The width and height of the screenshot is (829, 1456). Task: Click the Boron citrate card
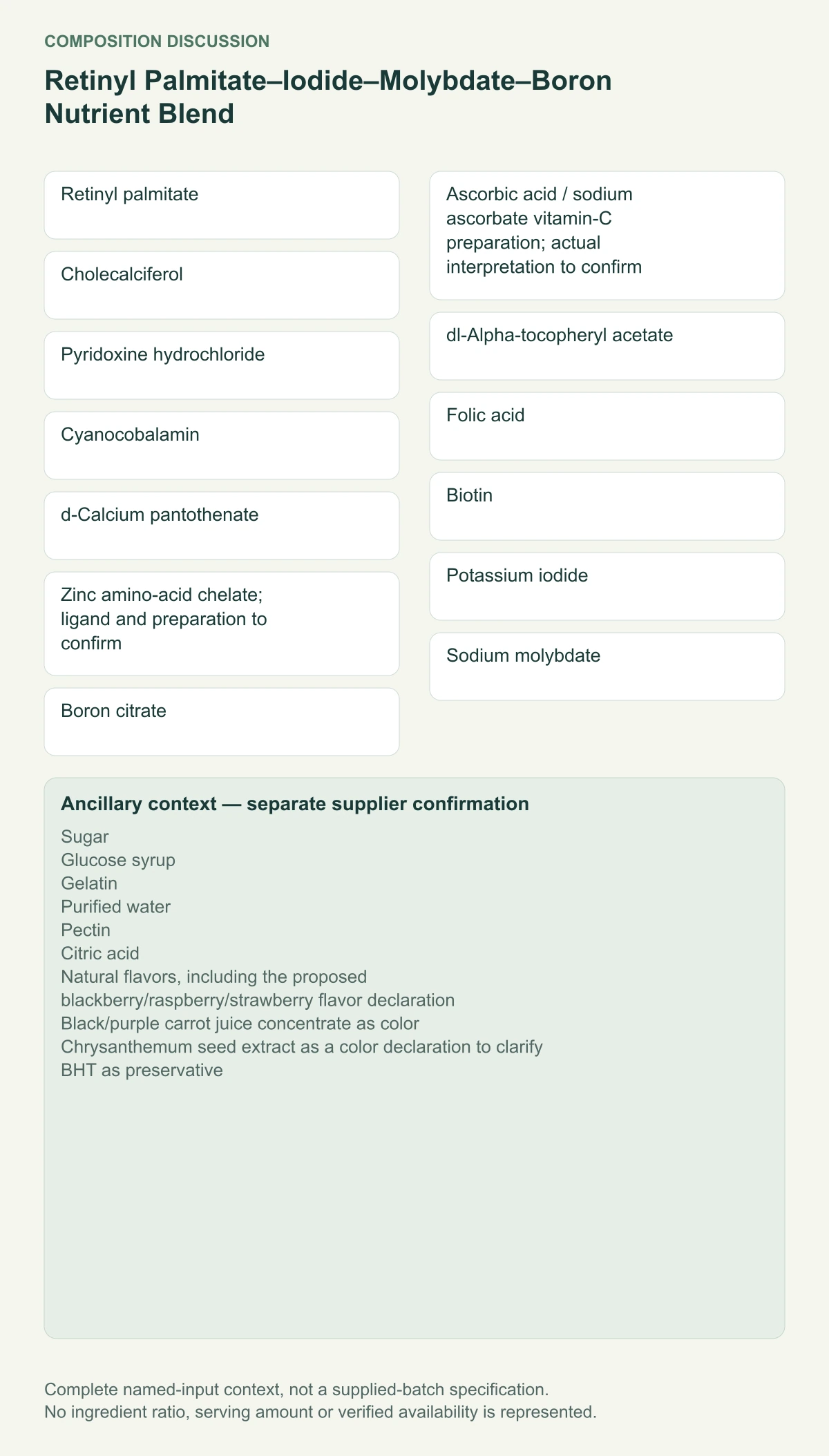click(x=222, y=722)
